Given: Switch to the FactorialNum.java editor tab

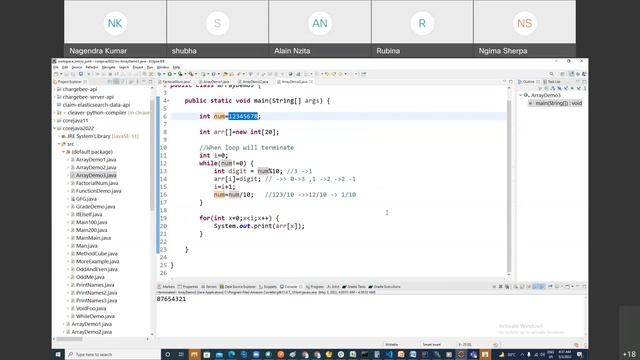Looking at the screenshot, I should (176, 82).
